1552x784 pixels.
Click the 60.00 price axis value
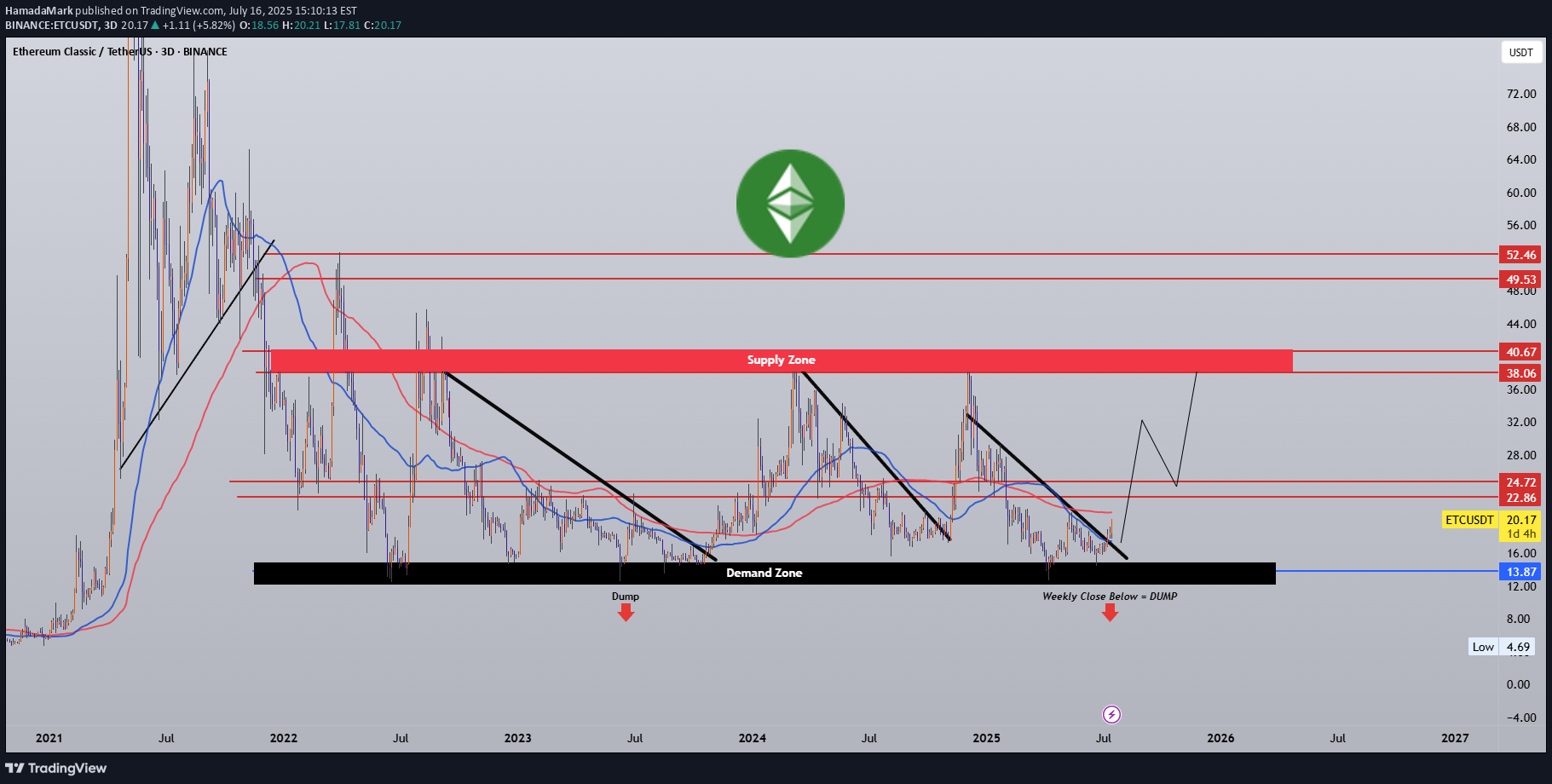click(x=1521, y=193)
